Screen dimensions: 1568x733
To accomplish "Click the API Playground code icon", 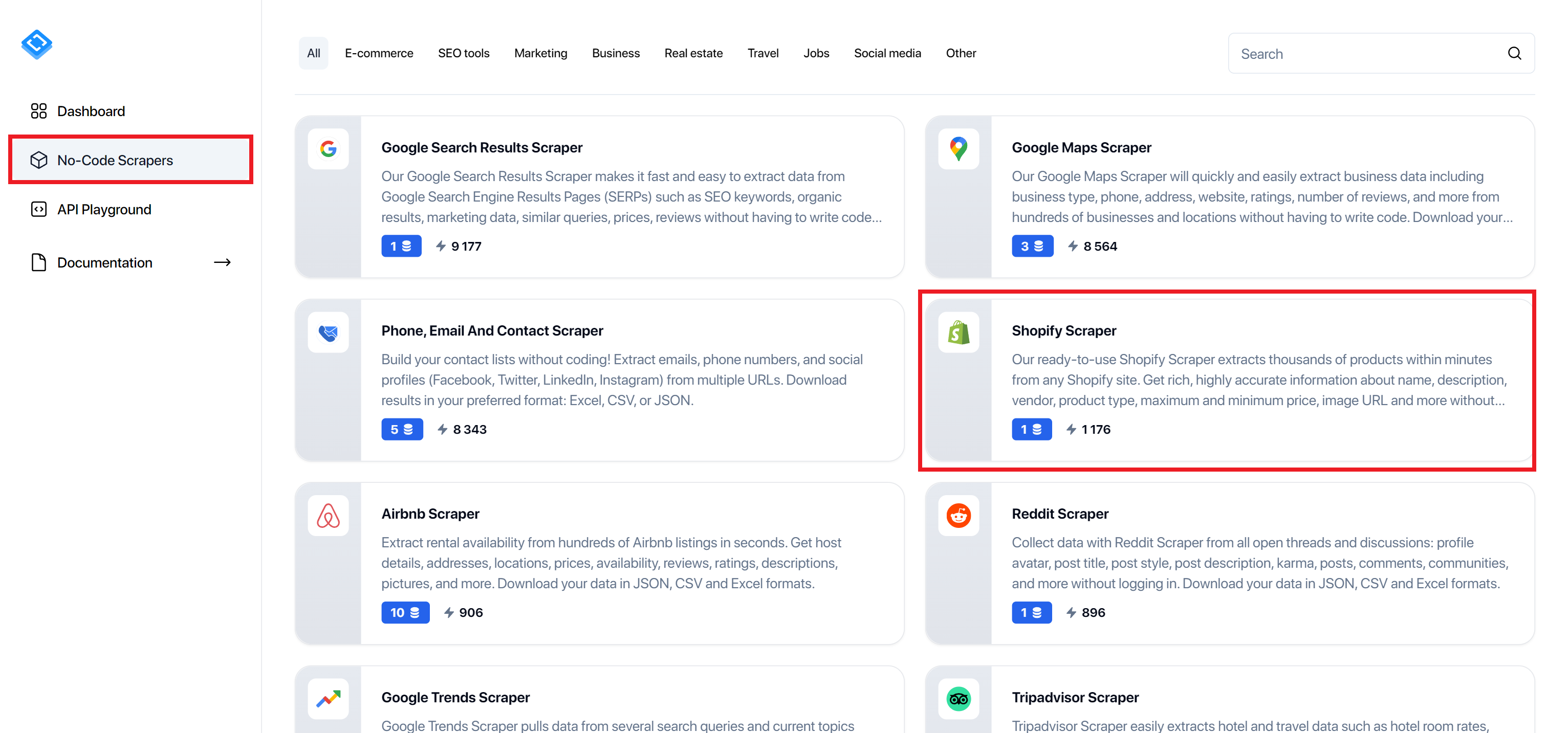I will click(39, 209).
